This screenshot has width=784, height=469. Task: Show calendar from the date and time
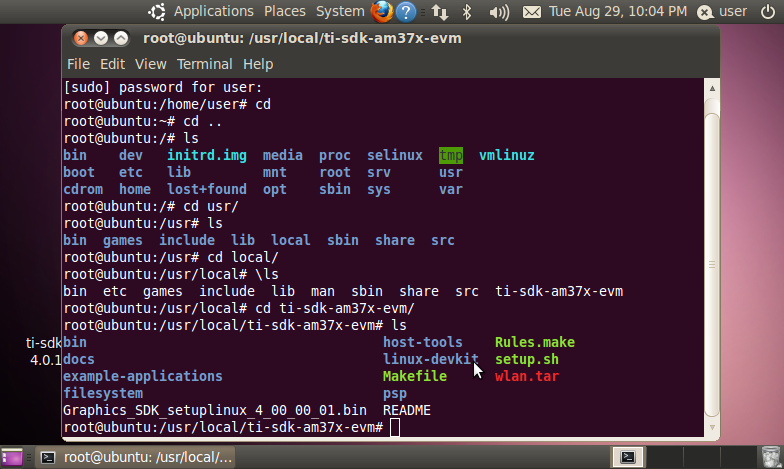click(x=618, y=11)
